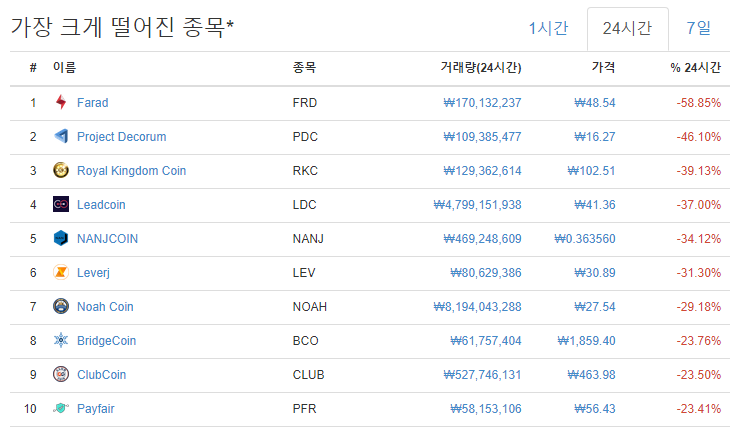
Task: Click the Leadcoin logo icon
Action: click(61, 204)
